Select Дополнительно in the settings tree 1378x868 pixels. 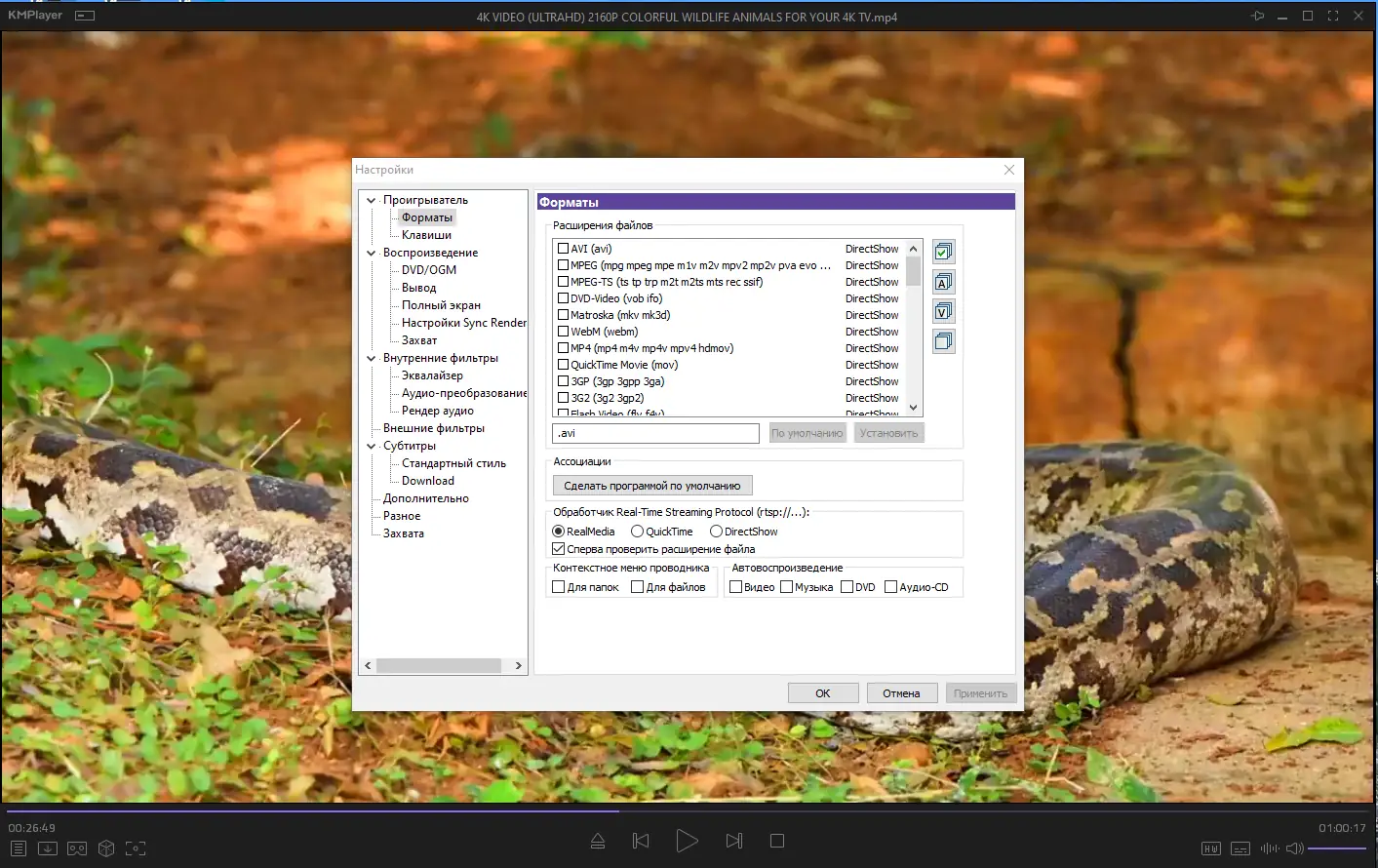[x=426, y=498]
